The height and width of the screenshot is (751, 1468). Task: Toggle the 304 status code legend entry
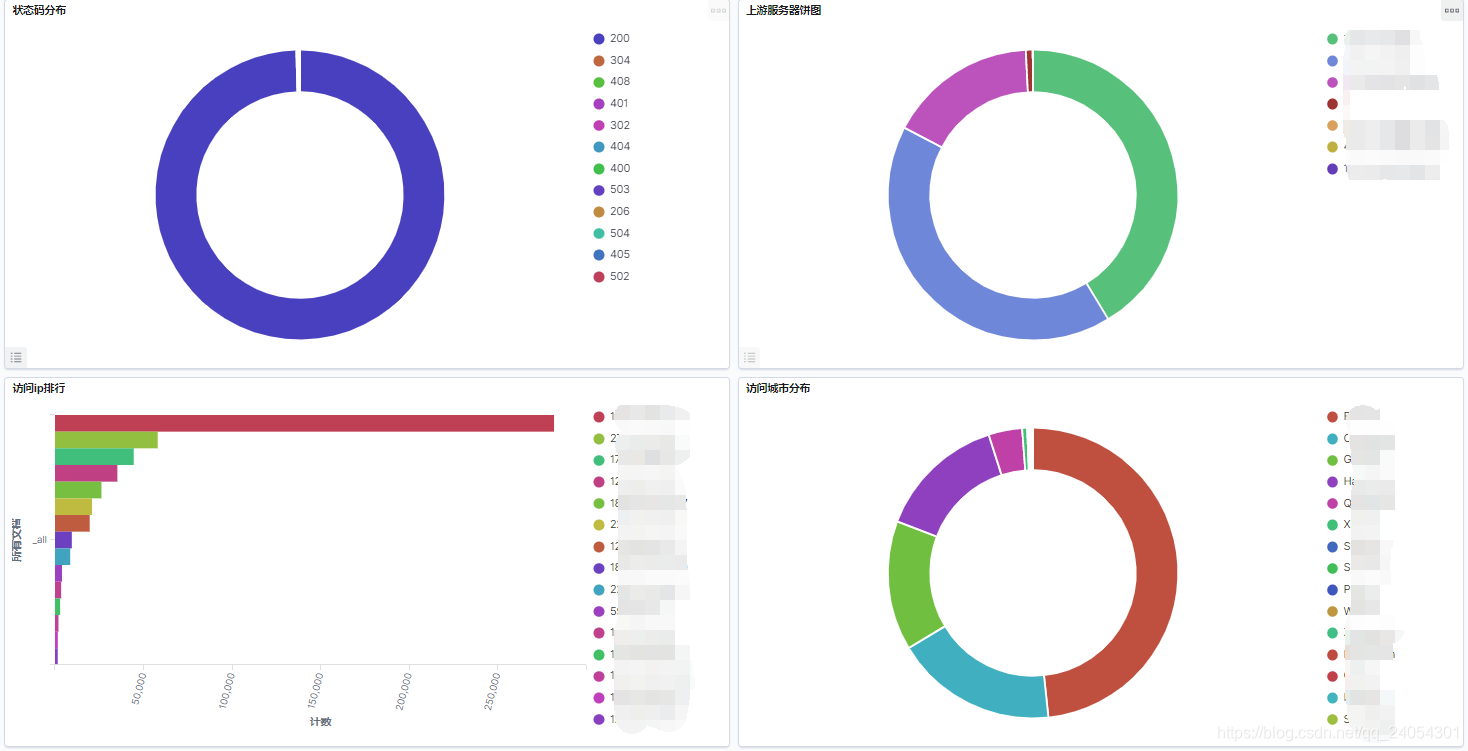click(612, 61)
